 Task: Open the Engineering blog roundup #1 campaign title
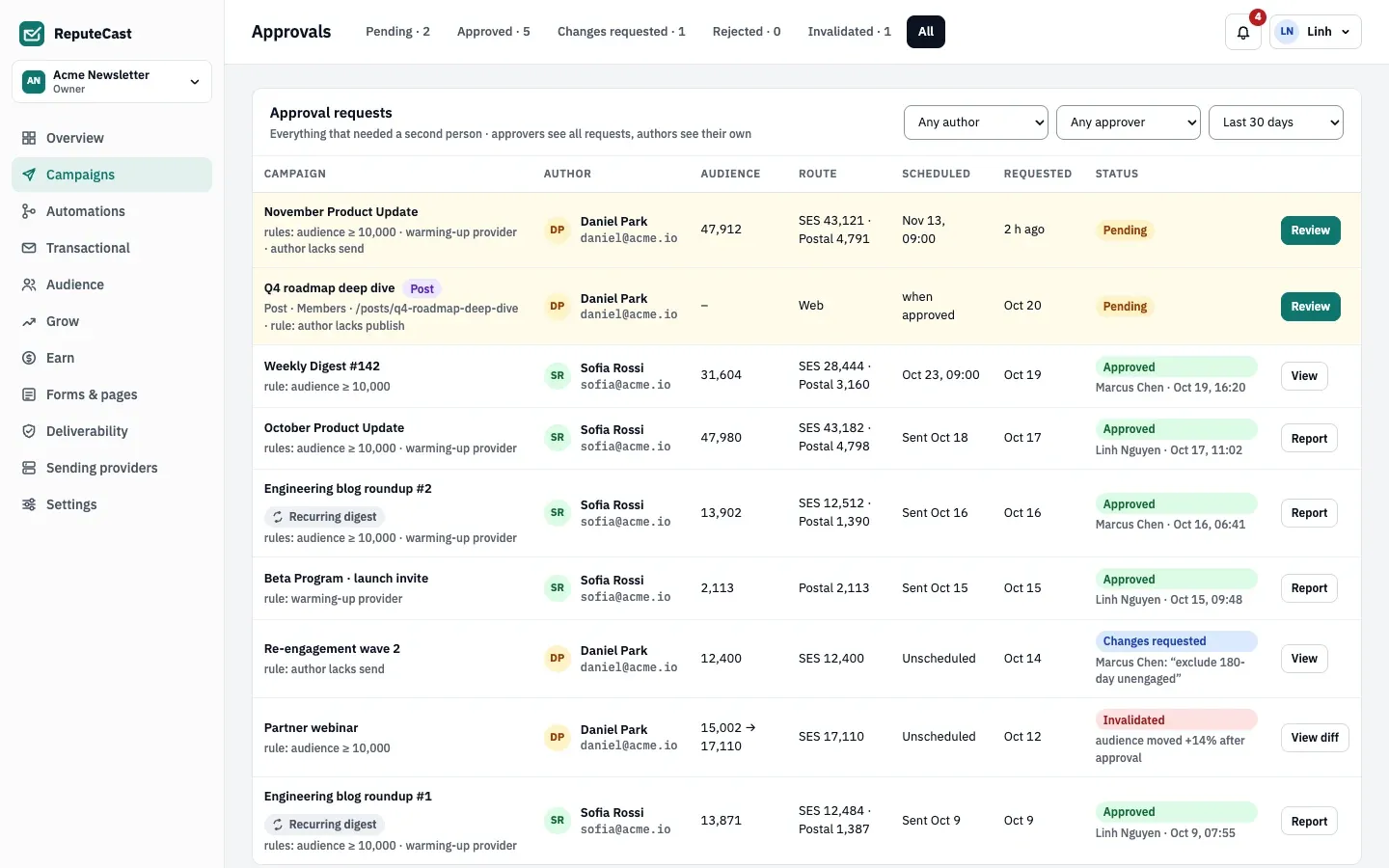[x=348, y=797]
